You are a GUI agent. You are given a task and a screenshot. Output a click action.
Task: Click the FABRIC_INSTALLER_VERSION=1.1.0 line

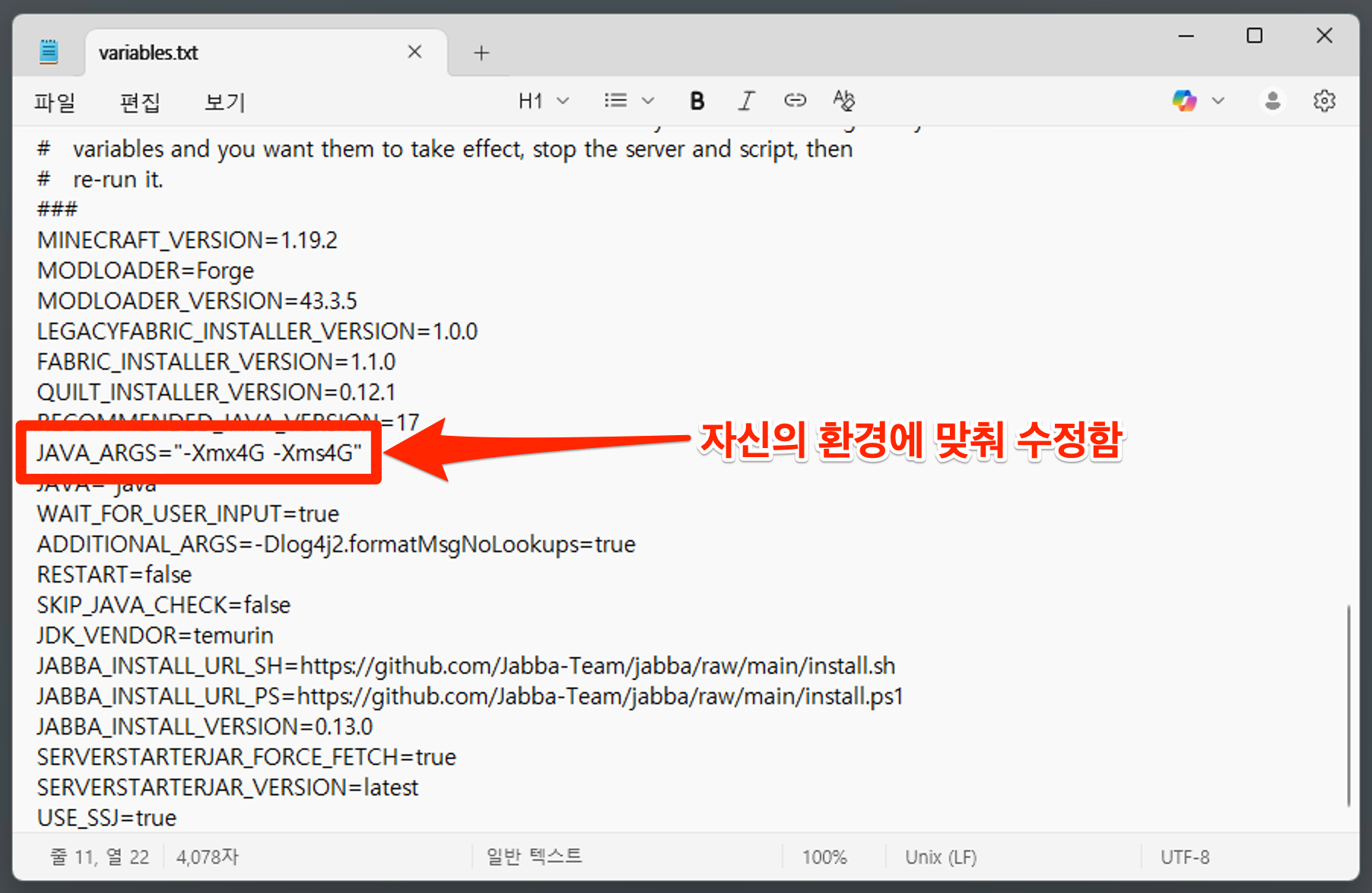(216, 362)
